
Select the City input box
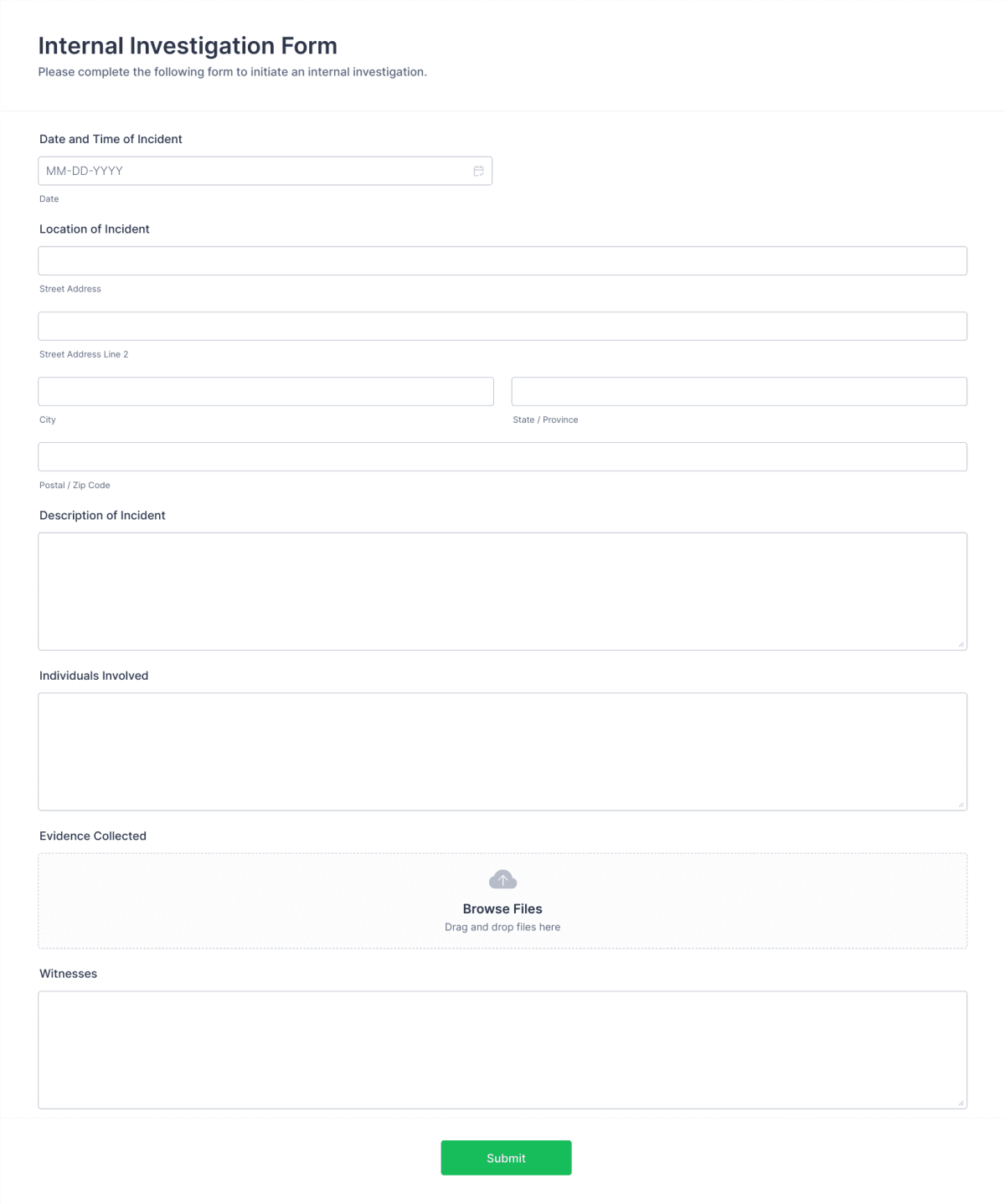265,391
